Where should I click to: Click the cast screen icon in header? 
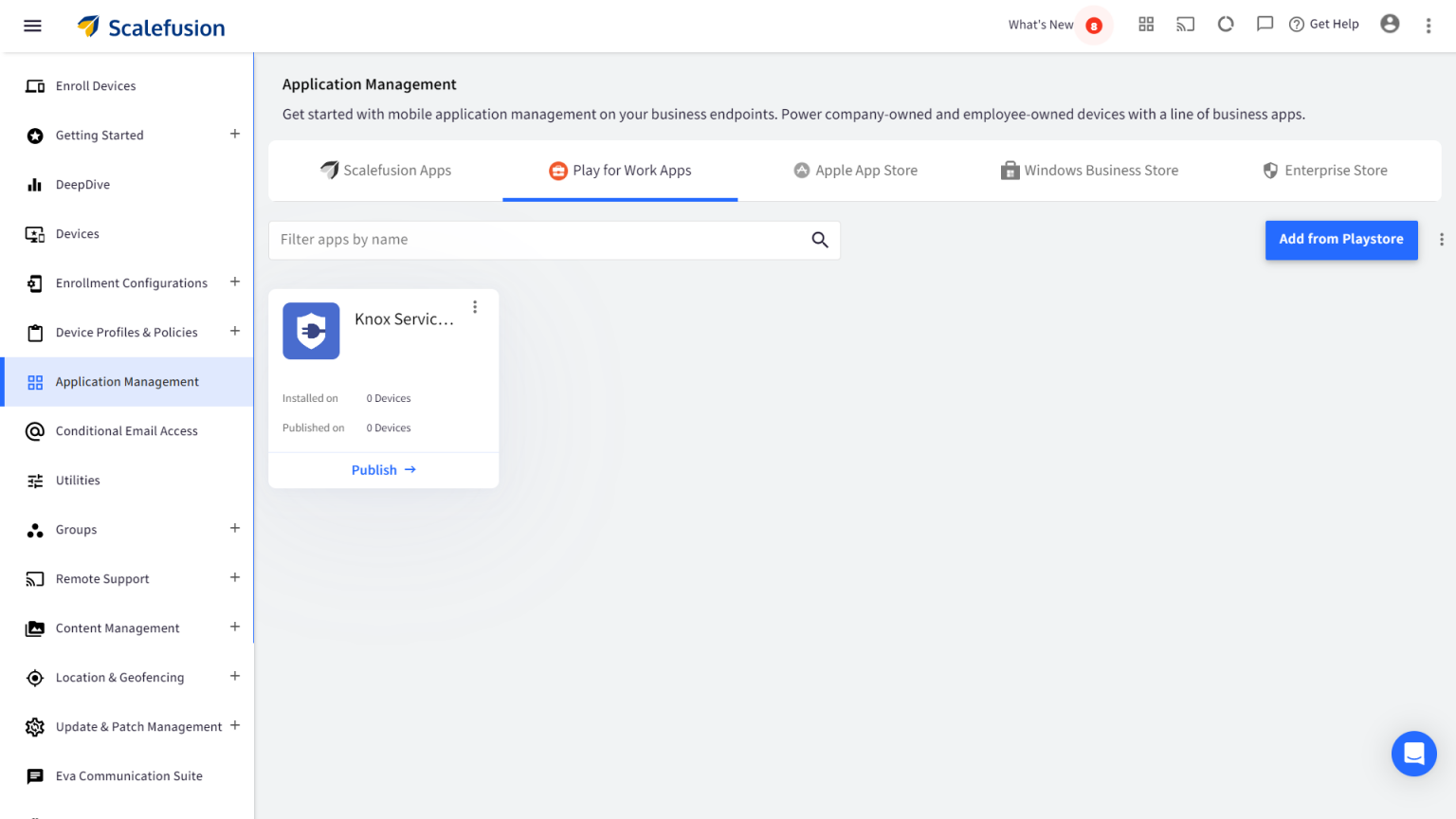coord(1185,25)
